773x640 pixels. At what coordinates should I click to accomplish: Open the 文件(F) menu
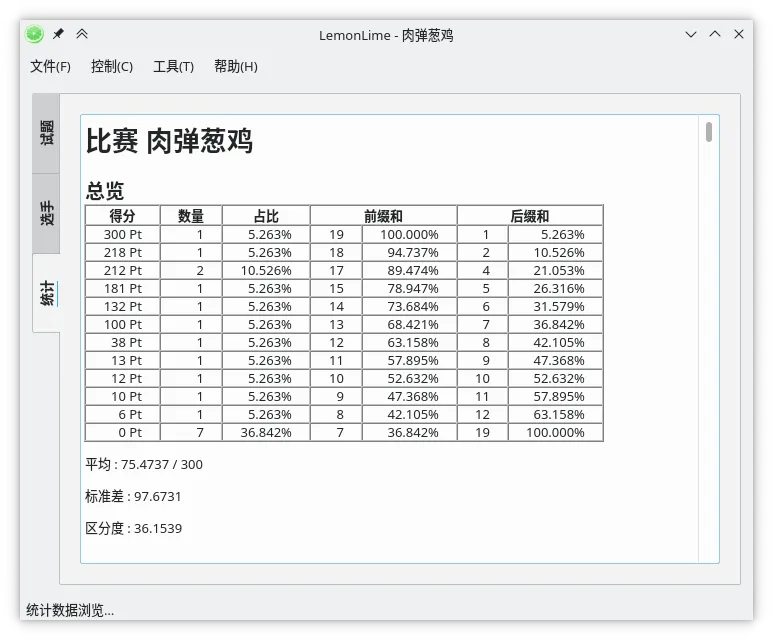(50, 66)
